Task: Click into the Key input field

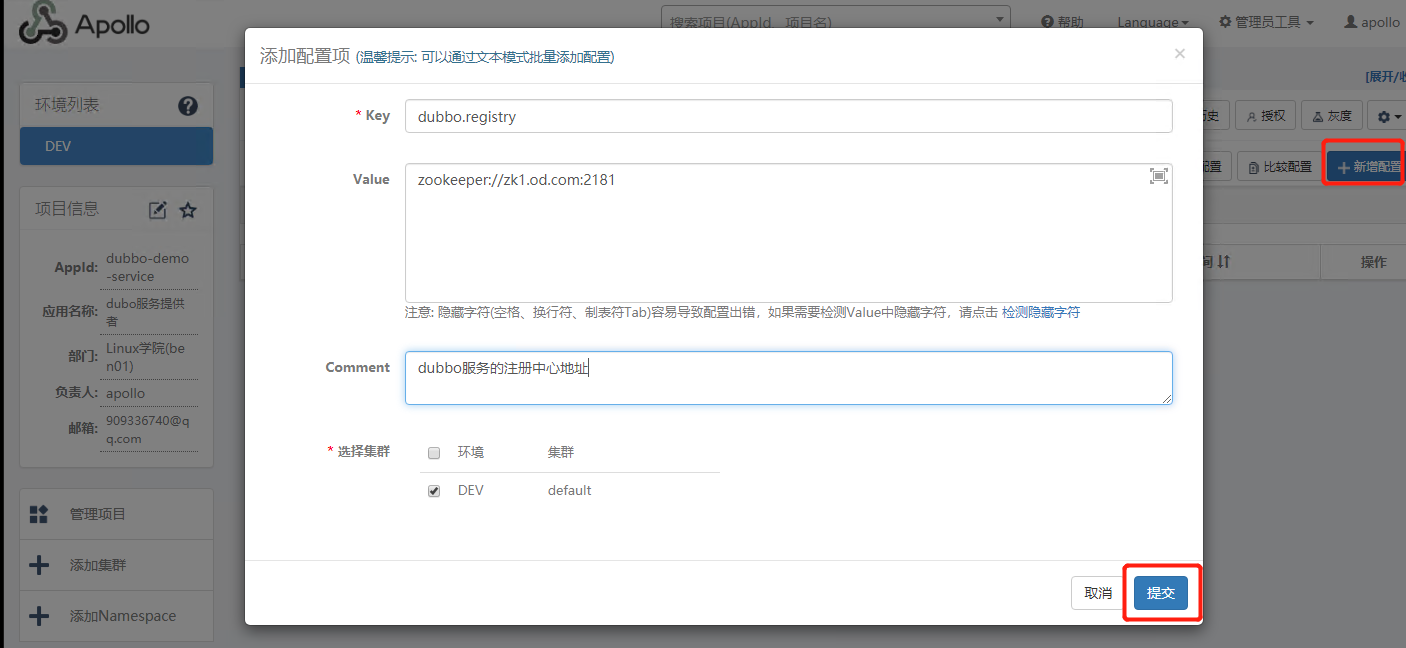Action: pyautogui.click(x=788, y=116)
